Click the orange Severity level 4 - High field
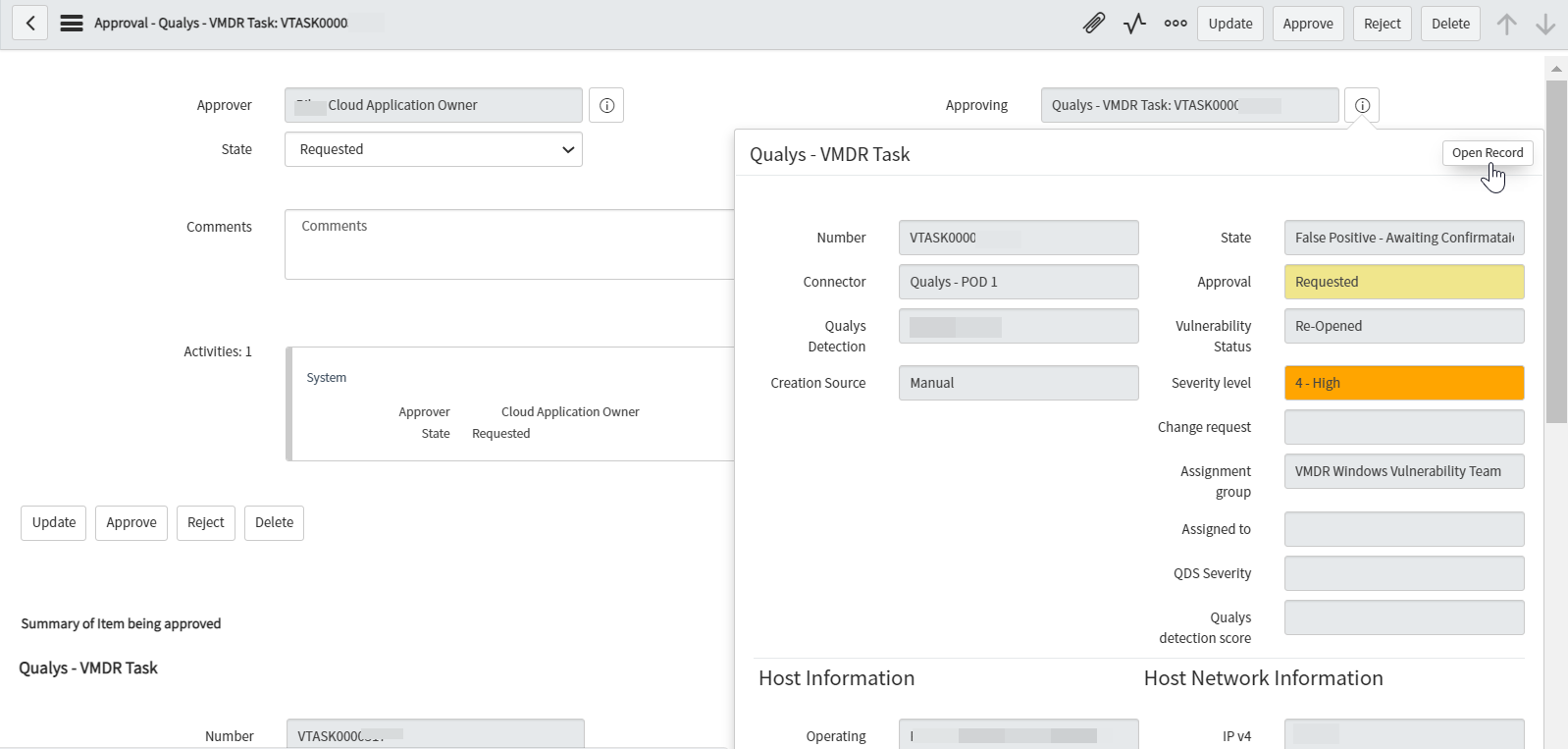The image size is (1568, 749). [x=1403, y=383]
